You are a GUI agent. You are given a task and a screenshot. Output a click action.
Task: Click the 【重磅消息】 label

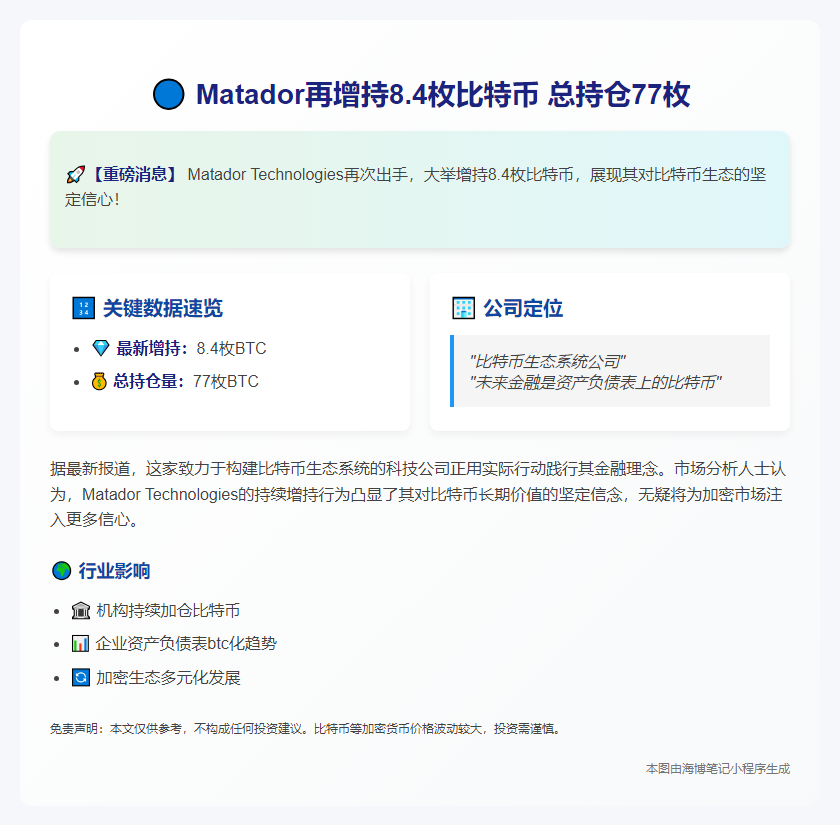coord(134,175)
